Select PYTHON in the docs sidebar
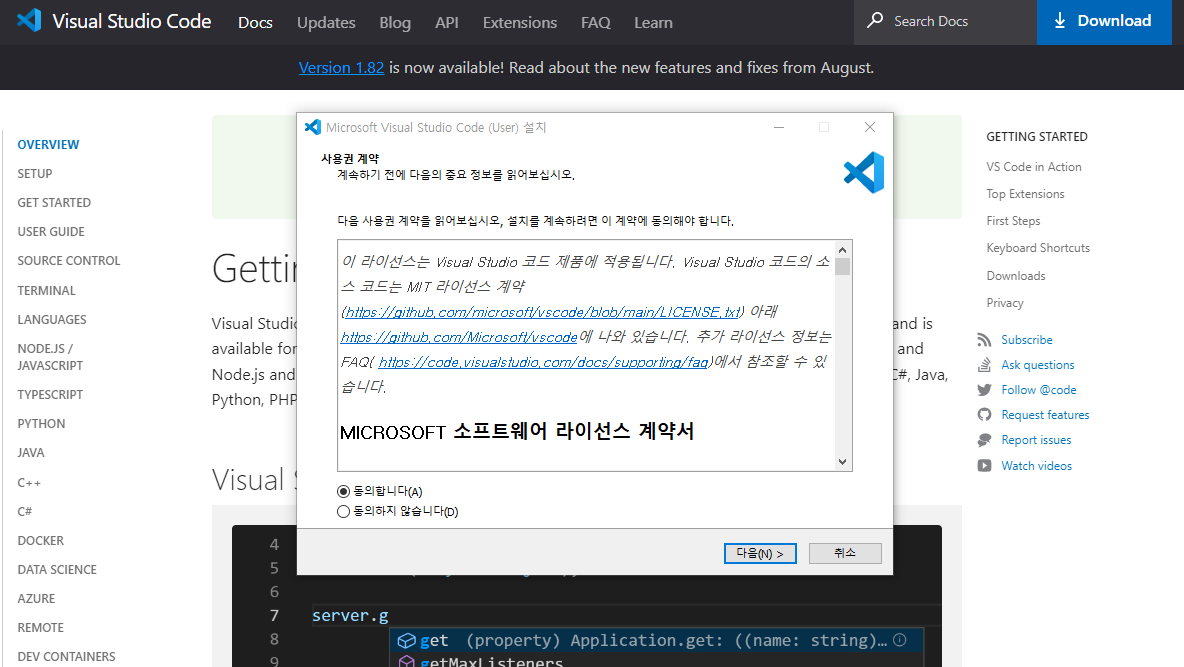1184x667 pixels. pos(42,423)
